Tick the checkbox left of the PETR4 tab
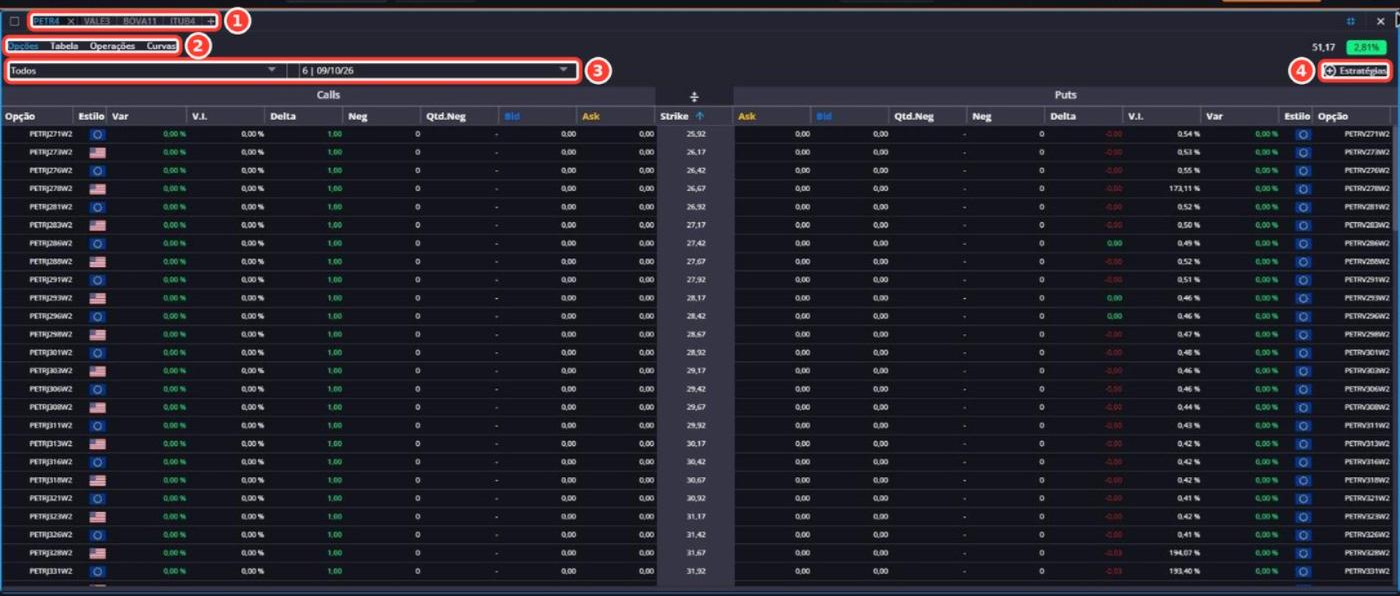This screenshot has width=1400, height=596. click(14, 21)
